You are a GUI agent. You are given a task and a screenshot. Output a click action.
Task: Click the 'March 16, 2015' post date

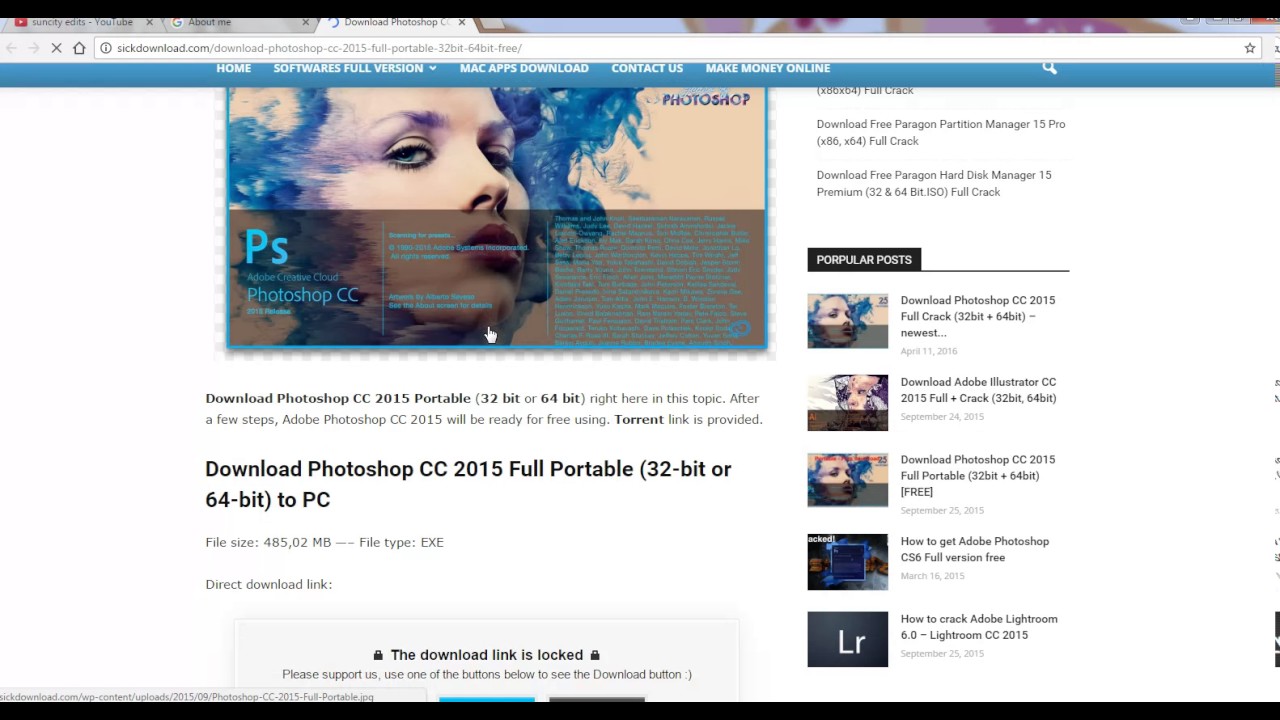[x=932, y=576]
